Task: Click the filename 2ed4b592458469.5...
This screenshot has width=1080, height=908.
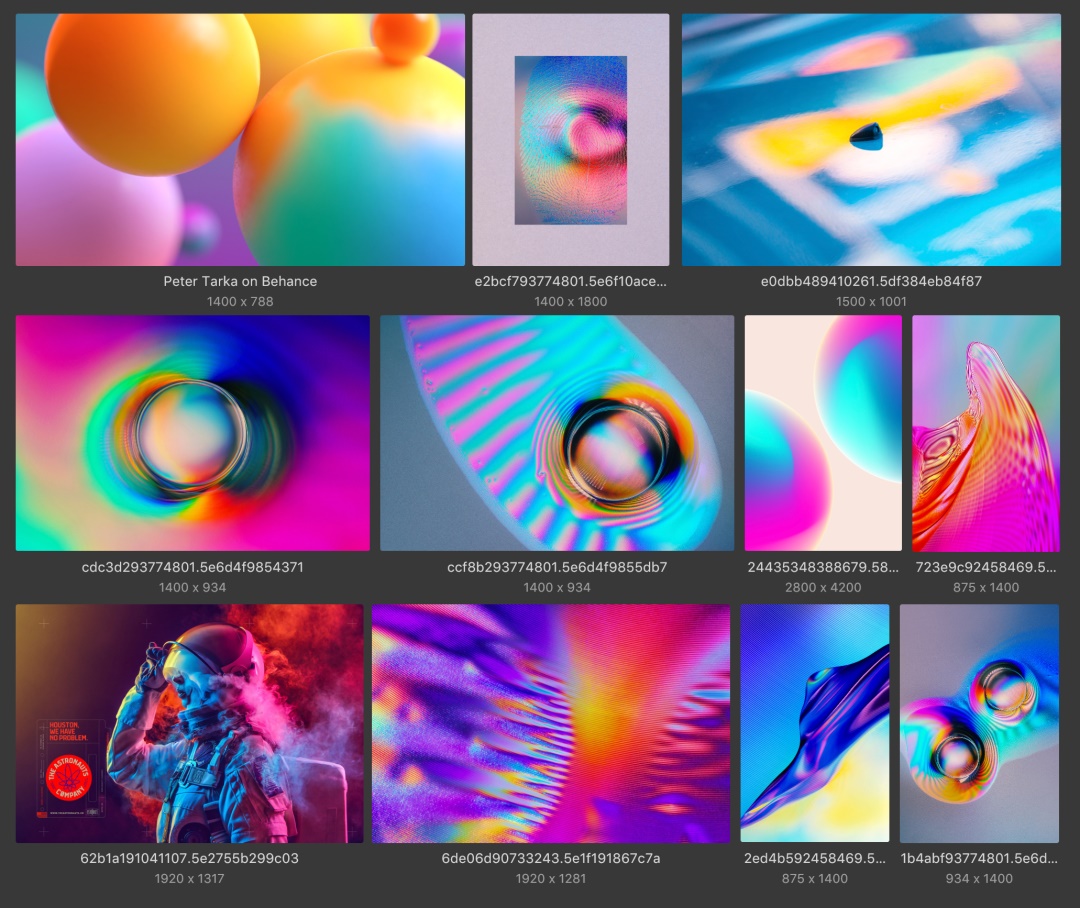Action: coord(815,858)
